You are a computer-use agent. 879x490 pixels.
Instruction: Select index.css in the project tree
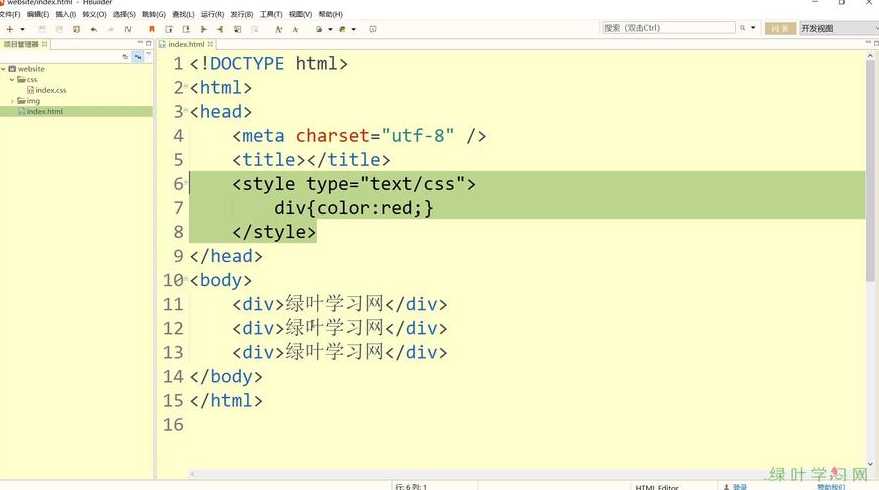[x=47, y=90]
